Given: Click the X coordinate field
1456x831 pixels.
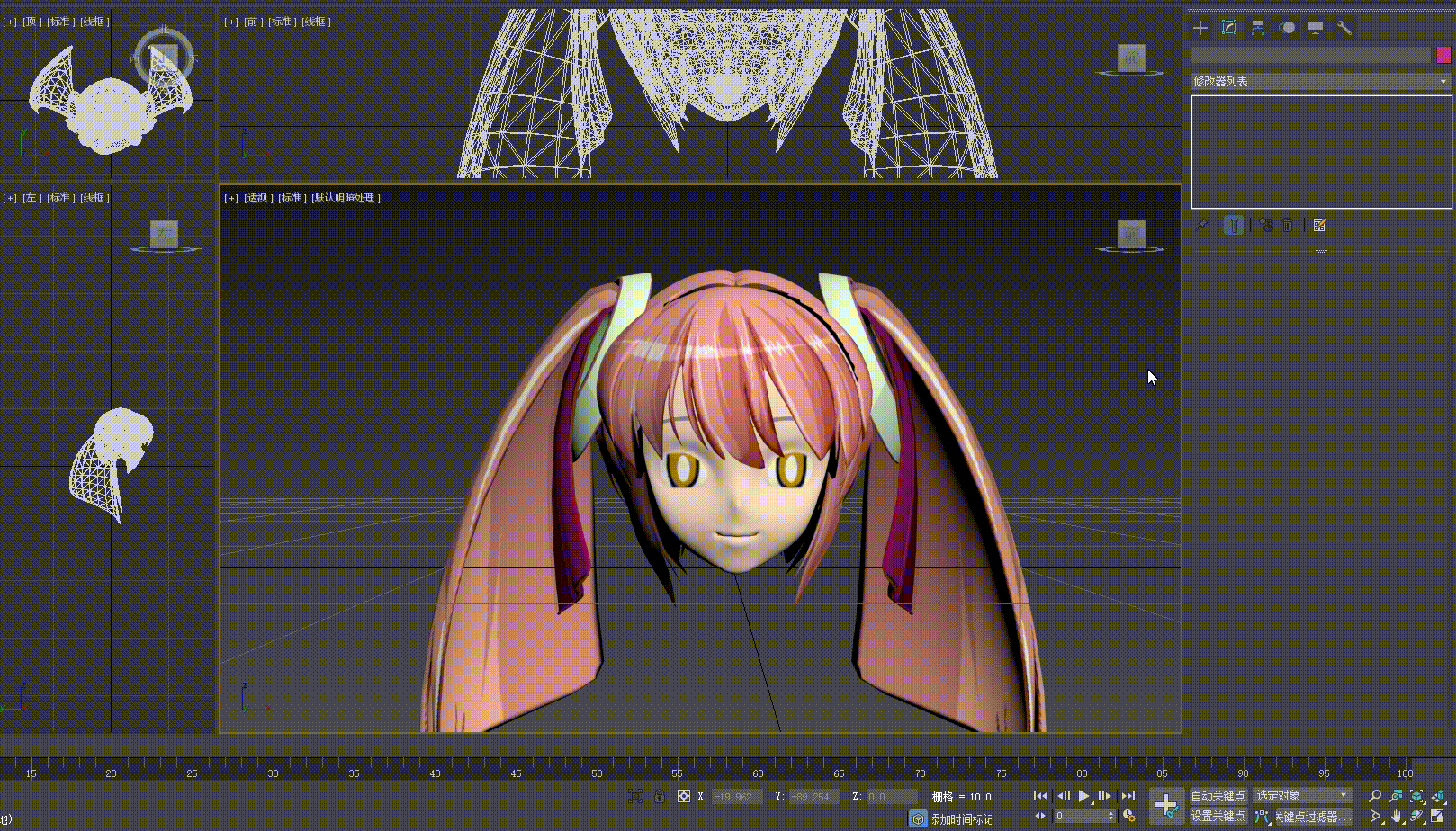Looking at the screenshot, I should point(736,796).
